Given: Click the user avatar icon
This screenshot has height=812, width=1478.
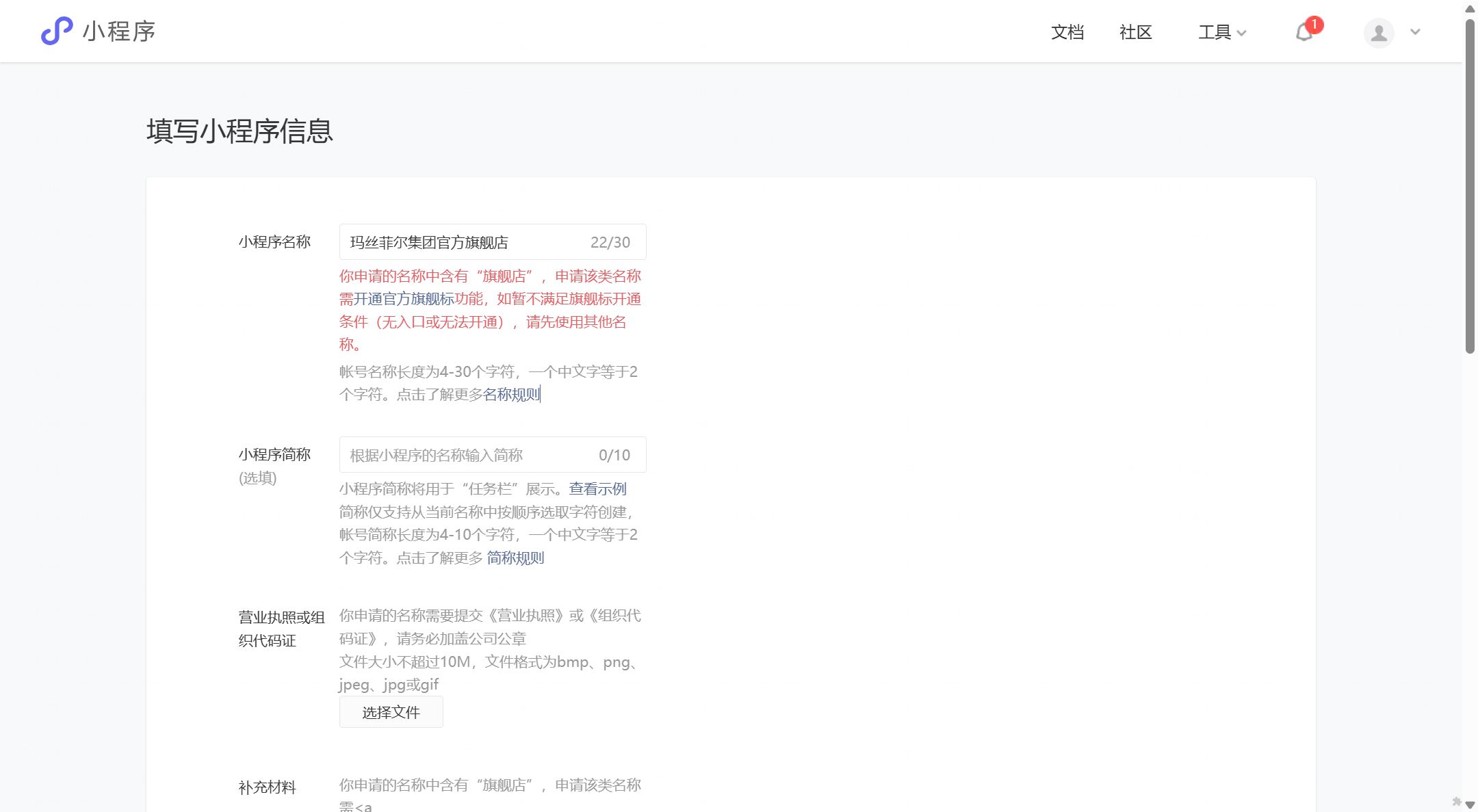Looking at the screenshot, I should pos(1379,33).
